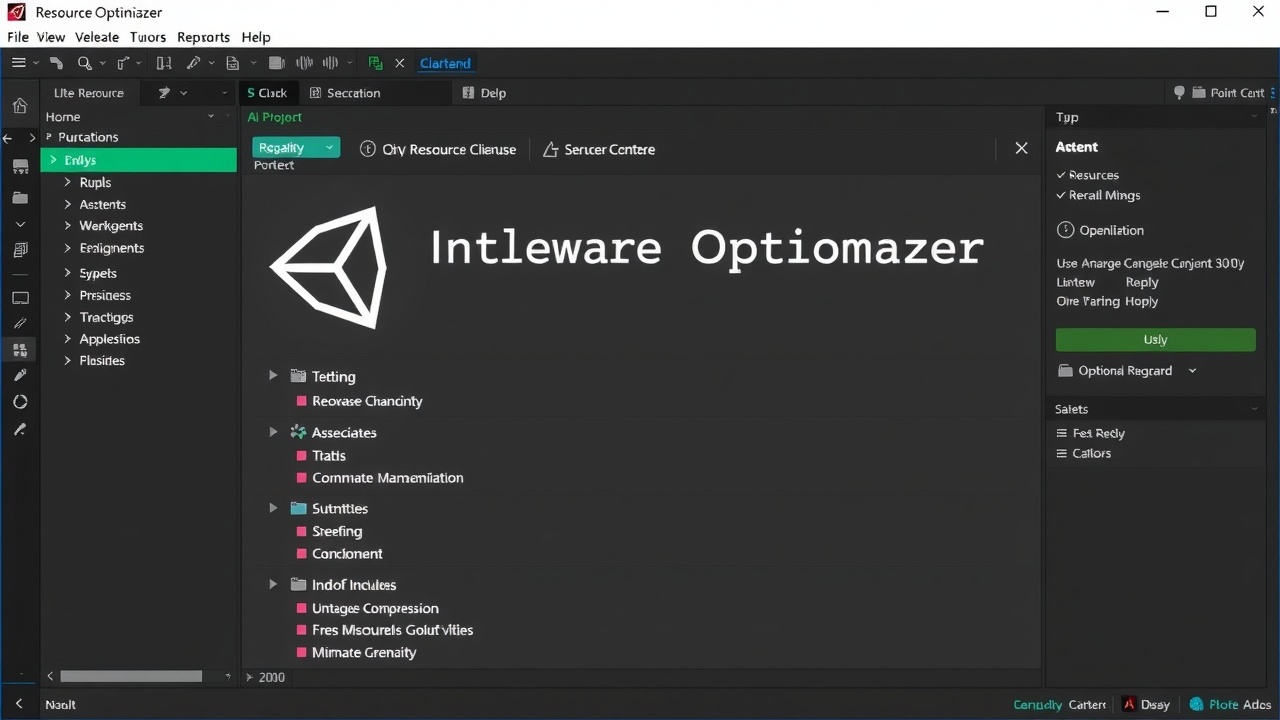Screen dimensions: 1280x720
Task: Click the folder icon beside Indof Includes
Action: [x=297, y=584]
